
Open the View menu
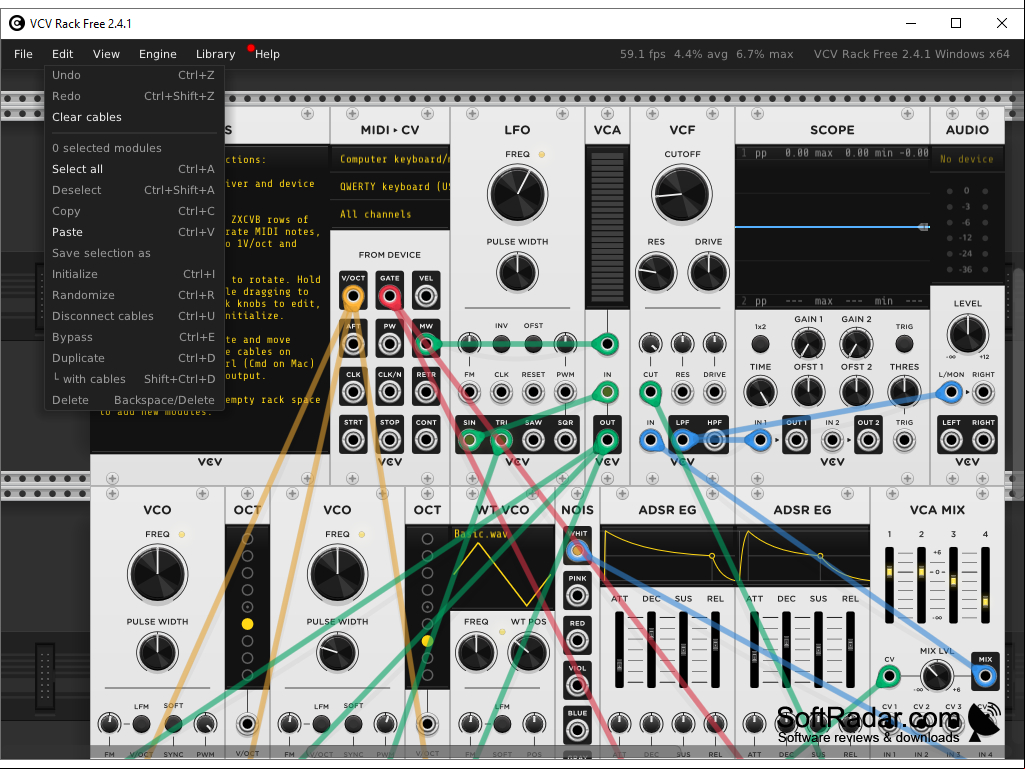[x=106, y=54]
